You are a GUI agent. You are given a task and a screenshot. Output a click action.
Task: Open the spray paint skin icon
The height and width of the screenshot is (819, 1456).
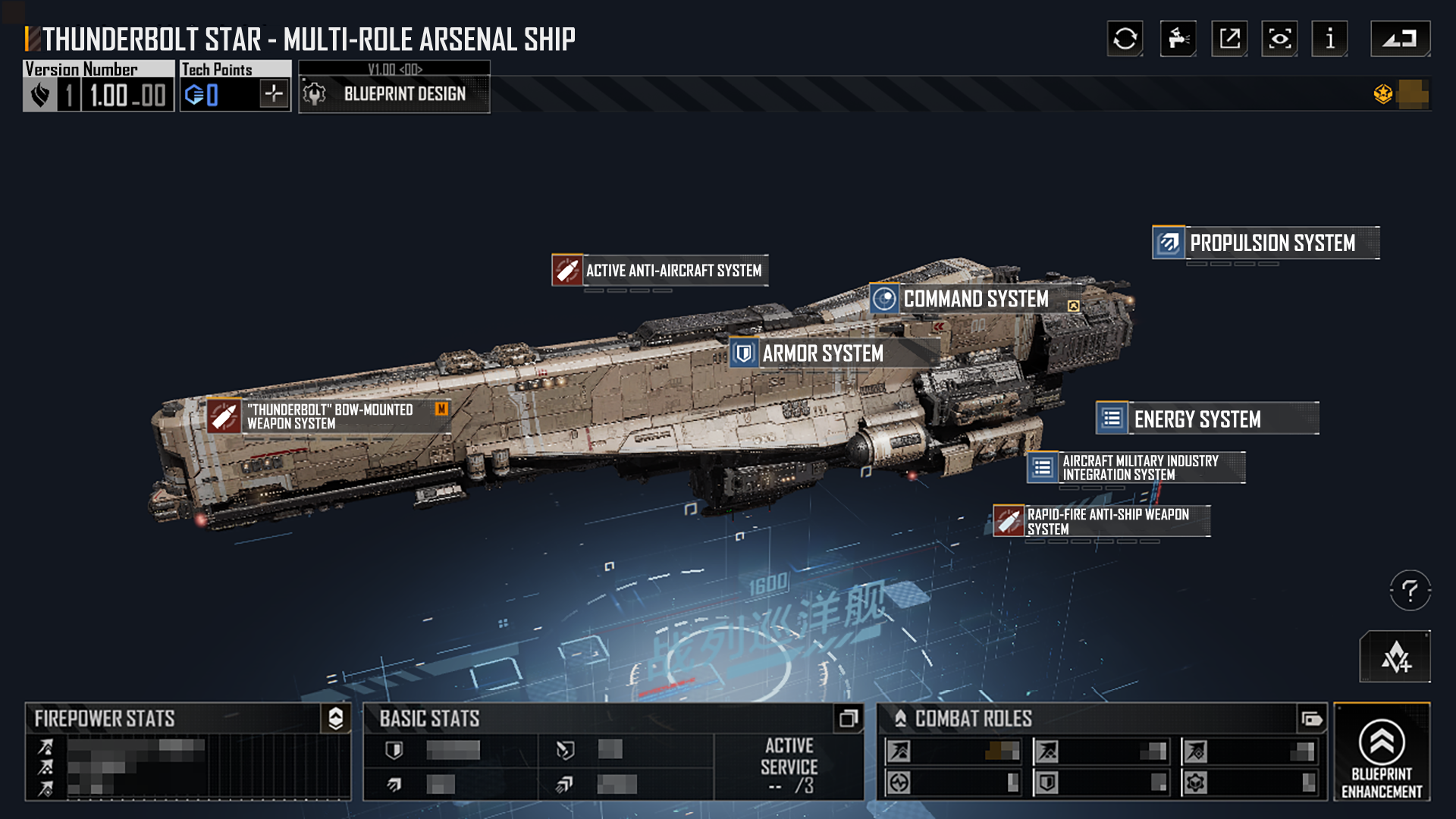coord(1178,39)
